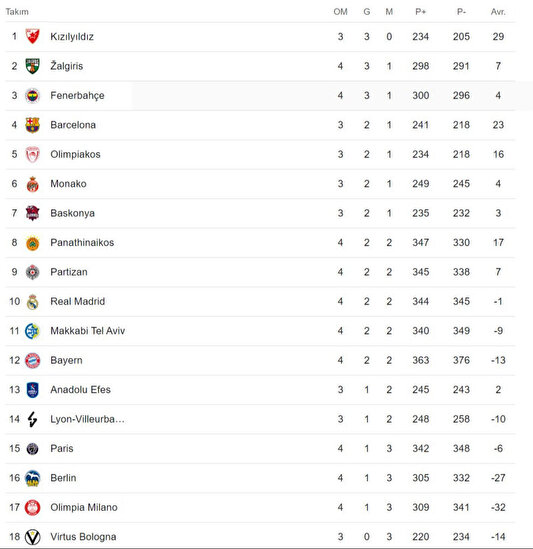Click the Olimpia Milano team name
The image size is (533, 549).
coord(84,507)
